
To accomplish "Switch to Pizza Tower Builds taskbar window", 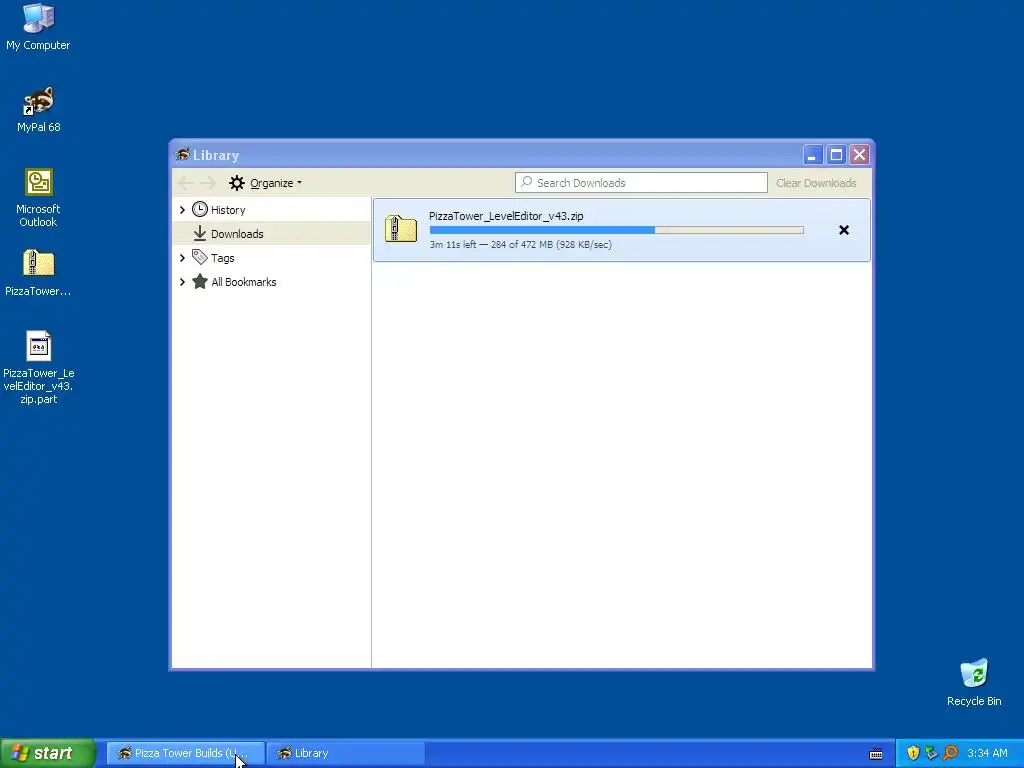I will point(185,753).
